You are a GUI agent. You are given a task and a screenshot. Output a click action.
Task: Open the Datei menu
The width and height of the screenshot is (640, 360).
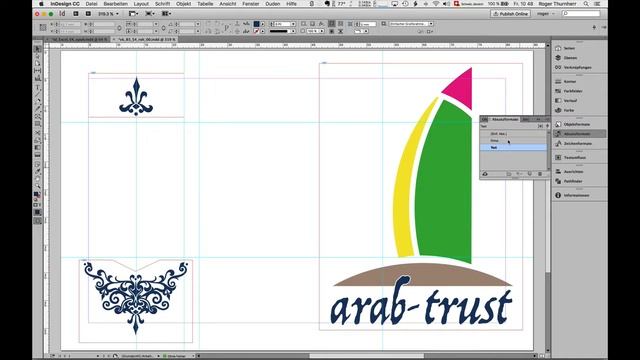(x=91, y=4)
